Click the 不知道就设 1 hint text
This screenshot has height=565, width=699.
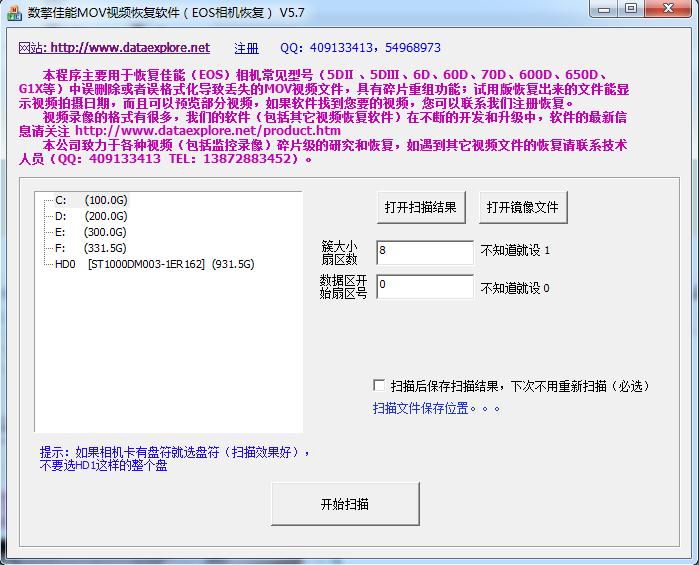tap(515, 250)
